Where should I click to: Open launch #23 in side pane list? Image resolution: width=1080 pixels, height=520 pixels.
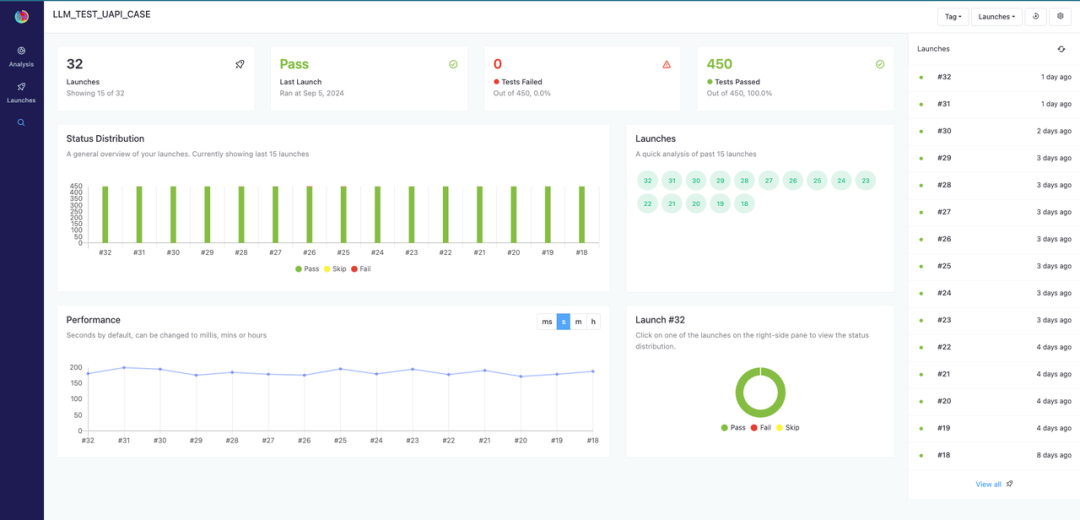(994, 320)
